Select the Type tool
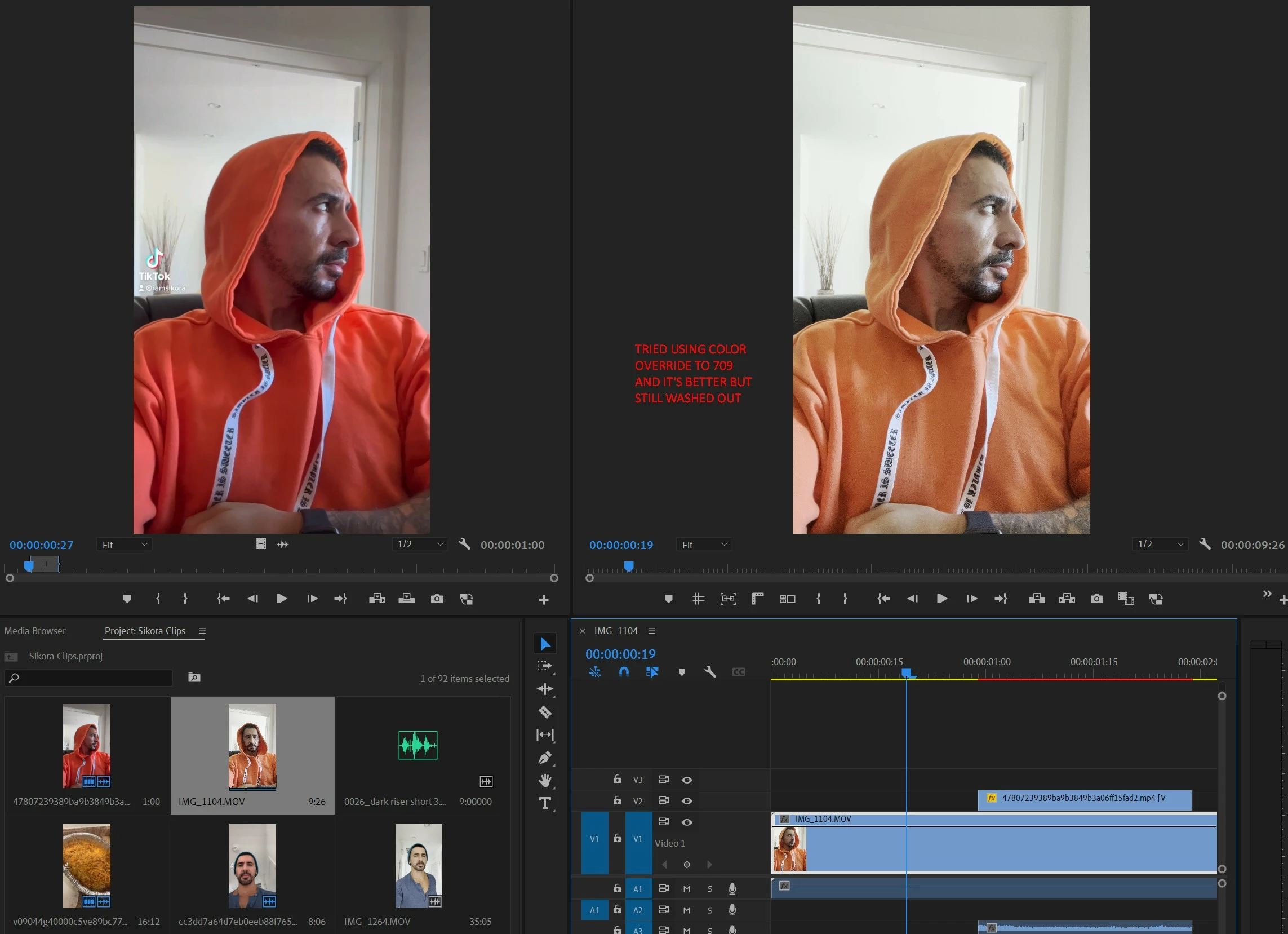Viewport: 1288px width, 934px height. click(545, 803)
